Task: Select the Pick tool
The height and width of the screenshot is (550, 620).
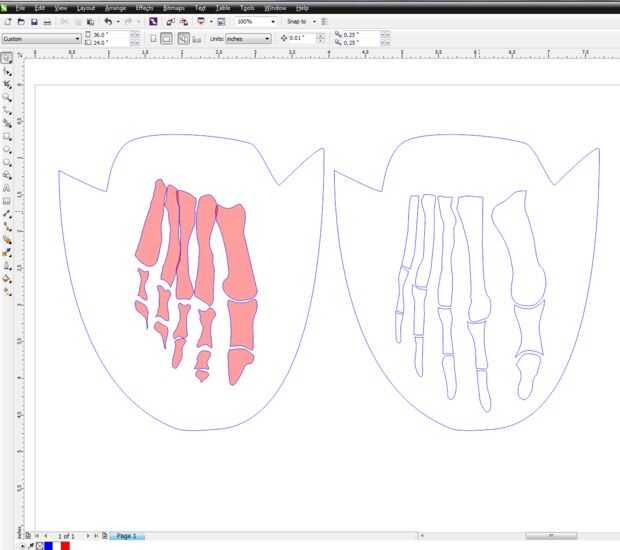Action: [7, 58]
